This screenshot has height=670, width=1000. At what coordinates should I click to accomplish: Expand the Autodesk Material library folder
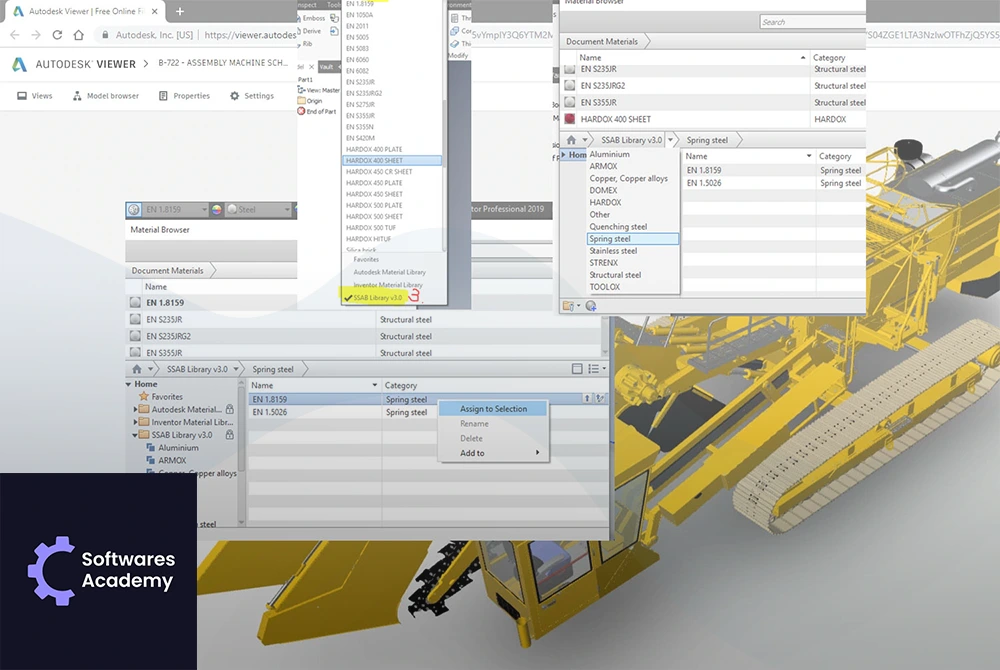135,409
